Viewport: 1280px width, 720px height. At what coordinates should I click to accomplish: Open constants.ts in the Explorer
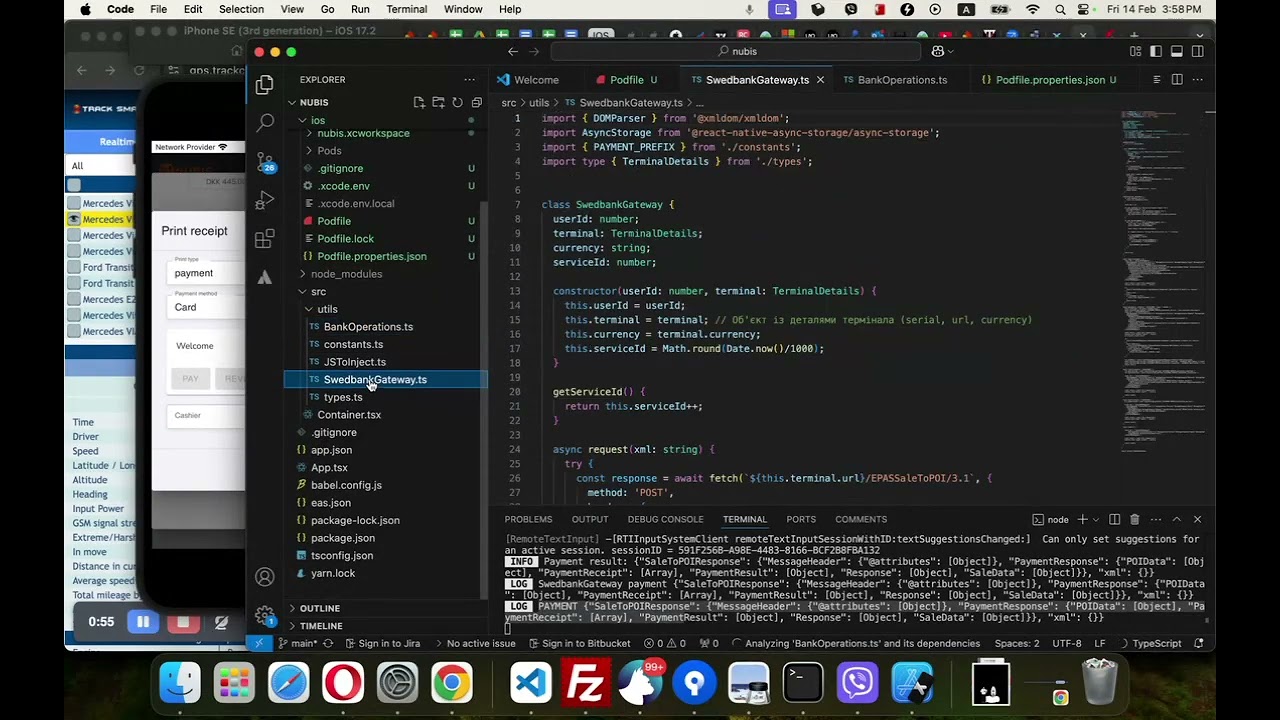pyautogui.click(x=353, y=345)
